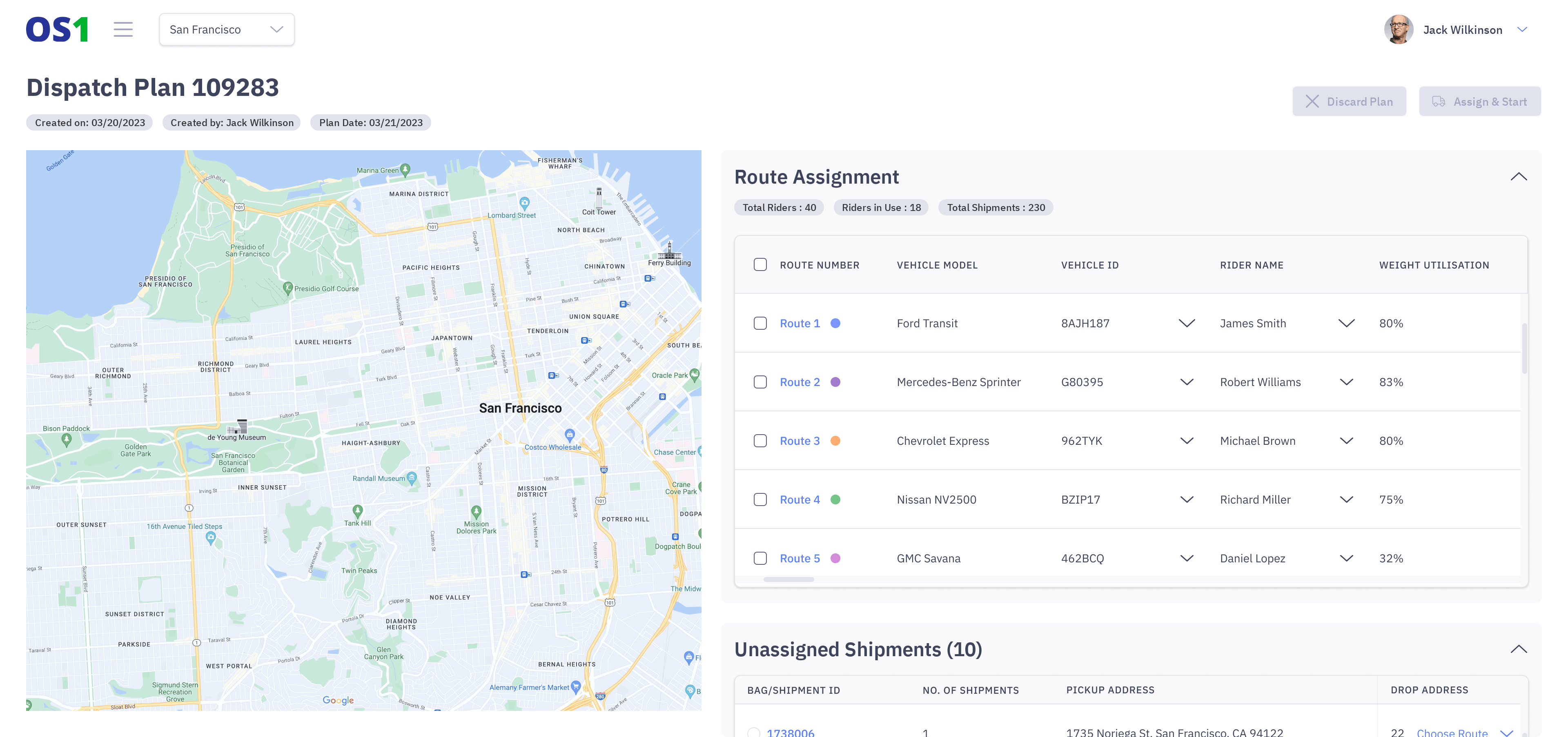The image size is (1568, 737).
Task: Check the Route 5 checkbox
Action: click(x=759, y=558)
